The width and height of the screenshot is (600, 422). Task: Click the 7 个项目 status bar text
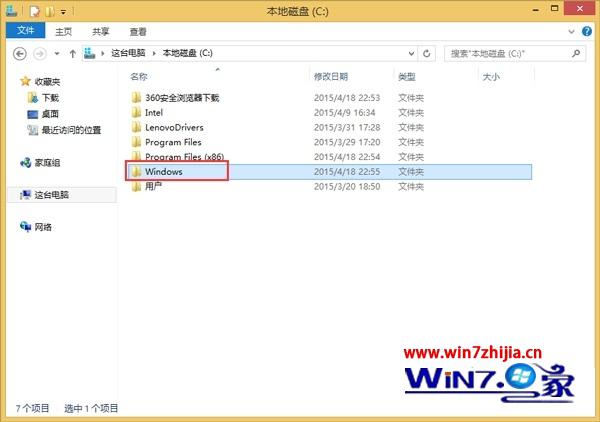[x=32, y=409]
